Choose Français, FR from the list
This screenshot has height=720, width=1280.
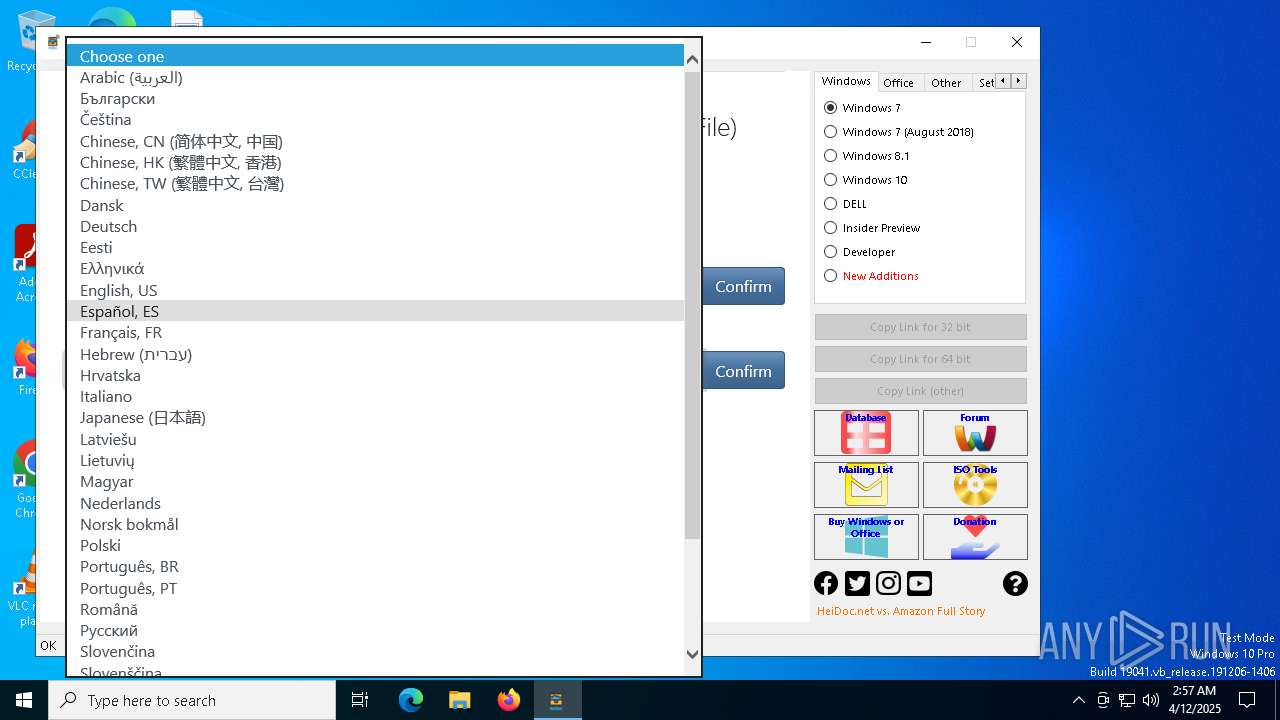click(x=375, y=332)
